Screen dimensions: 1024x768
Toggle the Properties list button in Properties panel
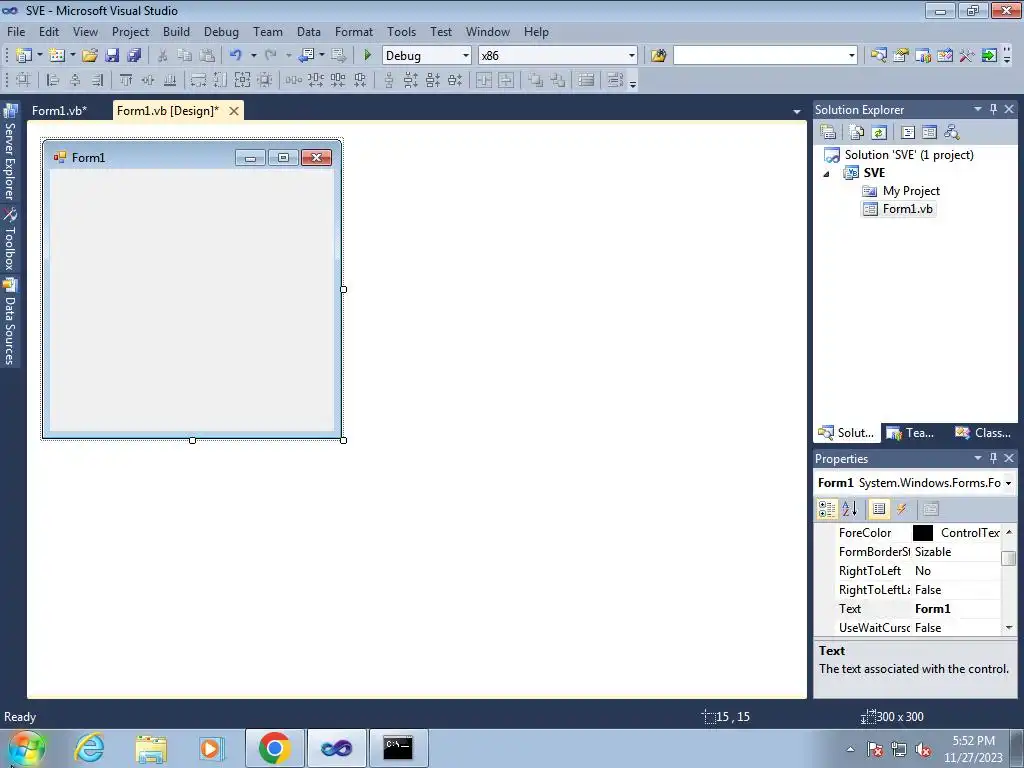click(x=878, y=509)
